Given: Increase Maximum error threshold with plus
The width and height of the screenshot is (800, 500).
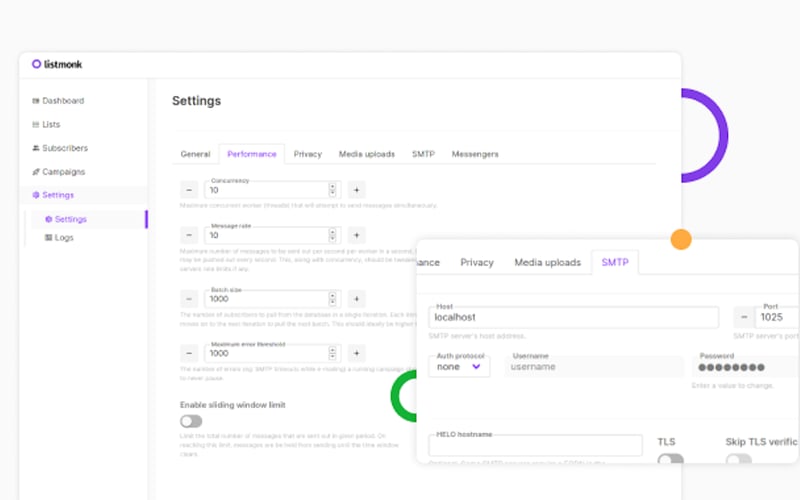Looking at the screenshot, I should 357,353.
